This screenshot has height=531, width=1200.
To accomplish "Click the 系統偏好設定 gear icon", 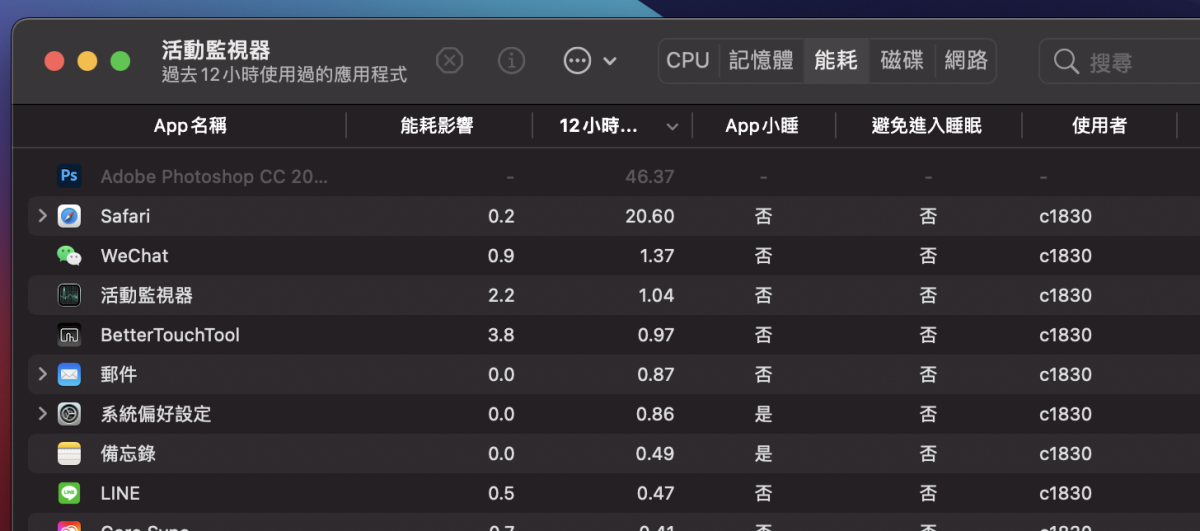I will tap(69, 414).
